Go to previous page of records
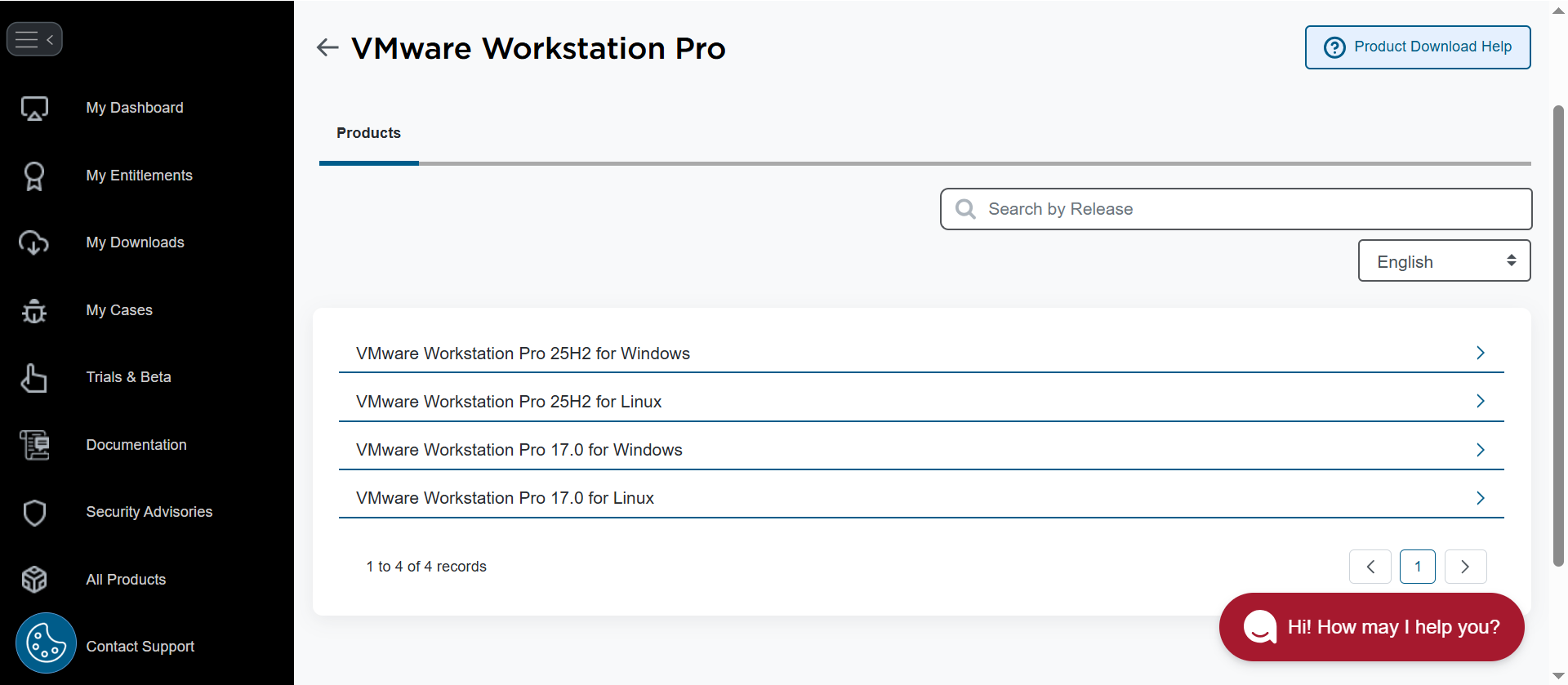1568x685 pixels. (x=1370, y=567)
